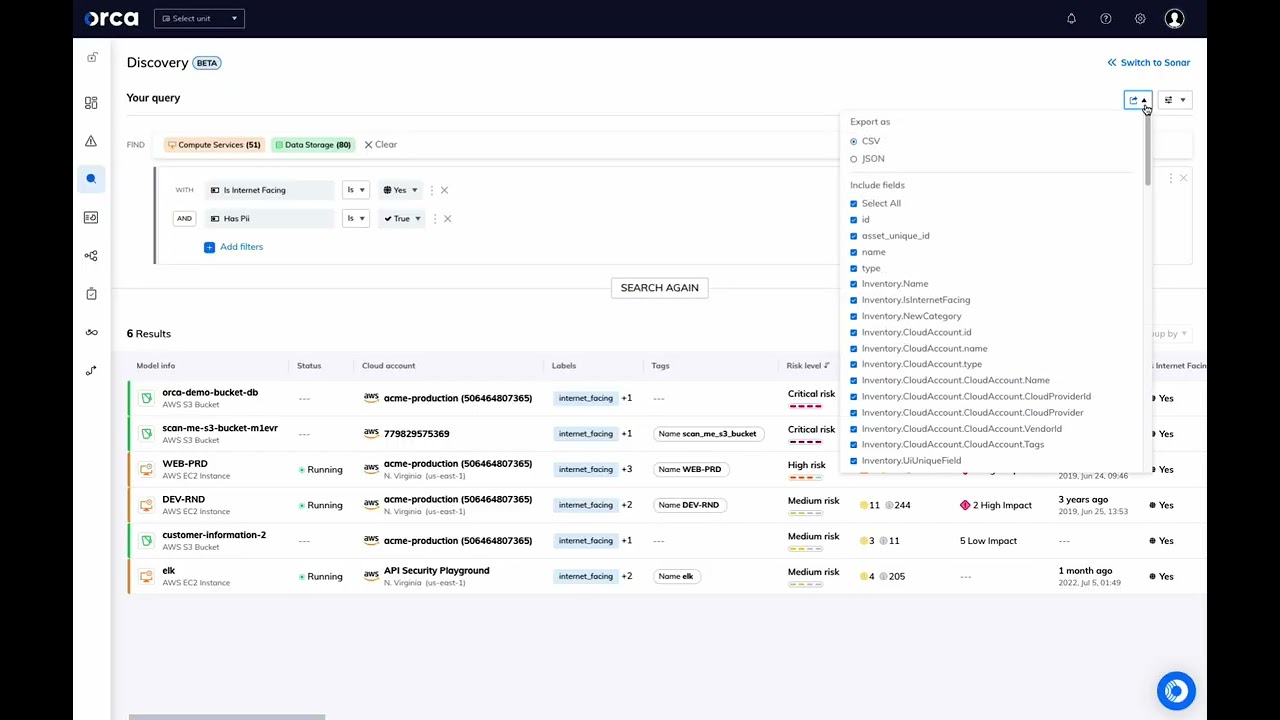Image resolution: width=1280 pixels, height=720 pixels.
Task: Click Switch to Sonar link
Action: click(1148, 63)
